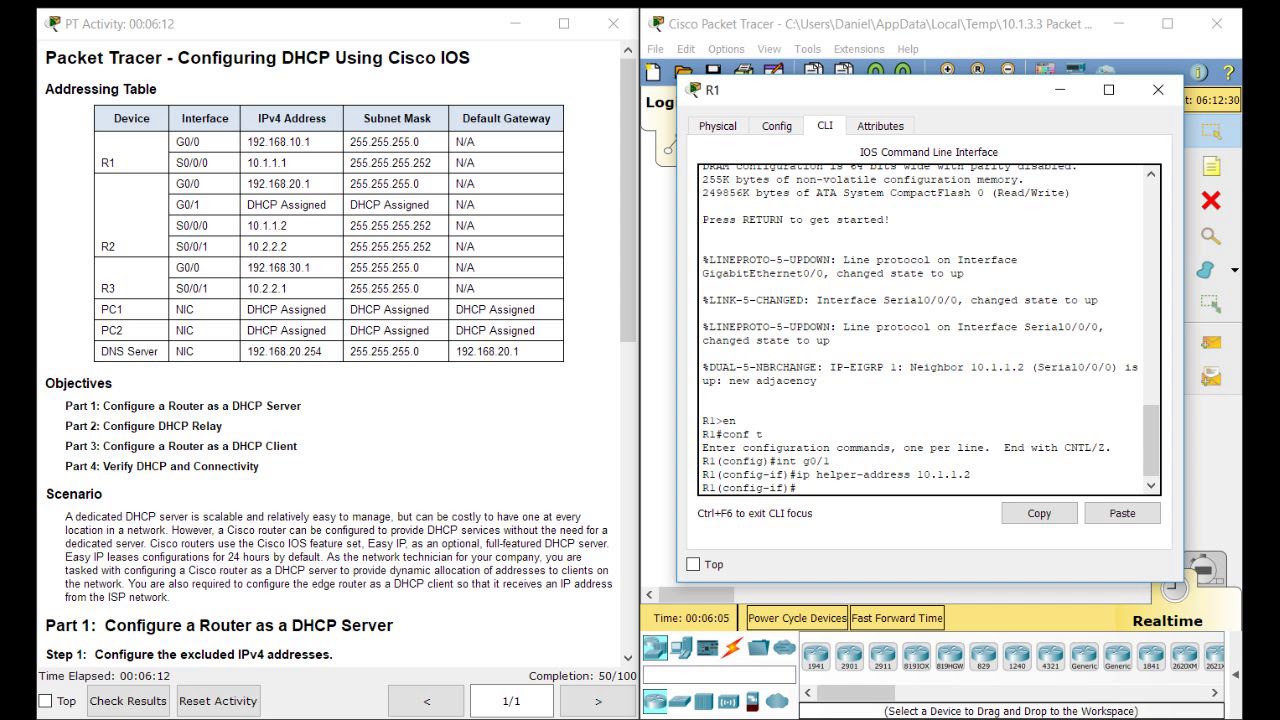Select Routers subcategory icon
The image size is (1280, 720).
click(x=655, y=701)
